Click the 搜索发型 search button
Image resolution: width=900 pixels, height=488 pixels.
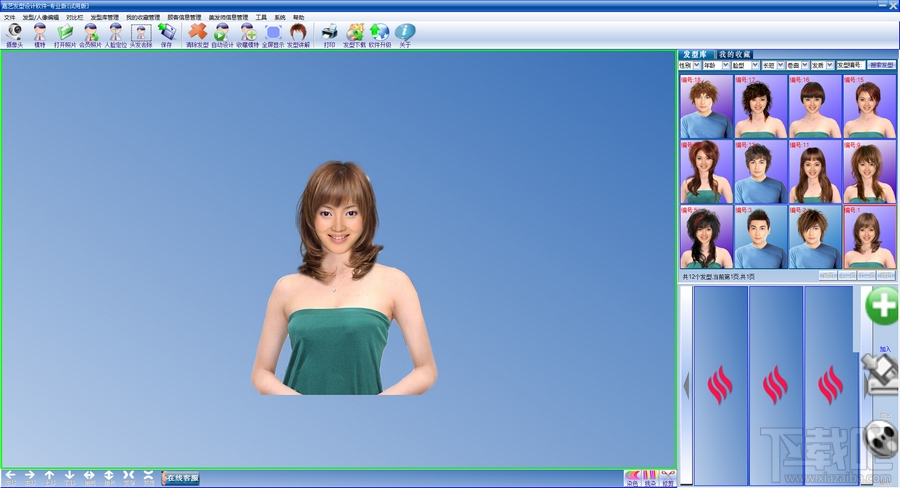[881, 65]
